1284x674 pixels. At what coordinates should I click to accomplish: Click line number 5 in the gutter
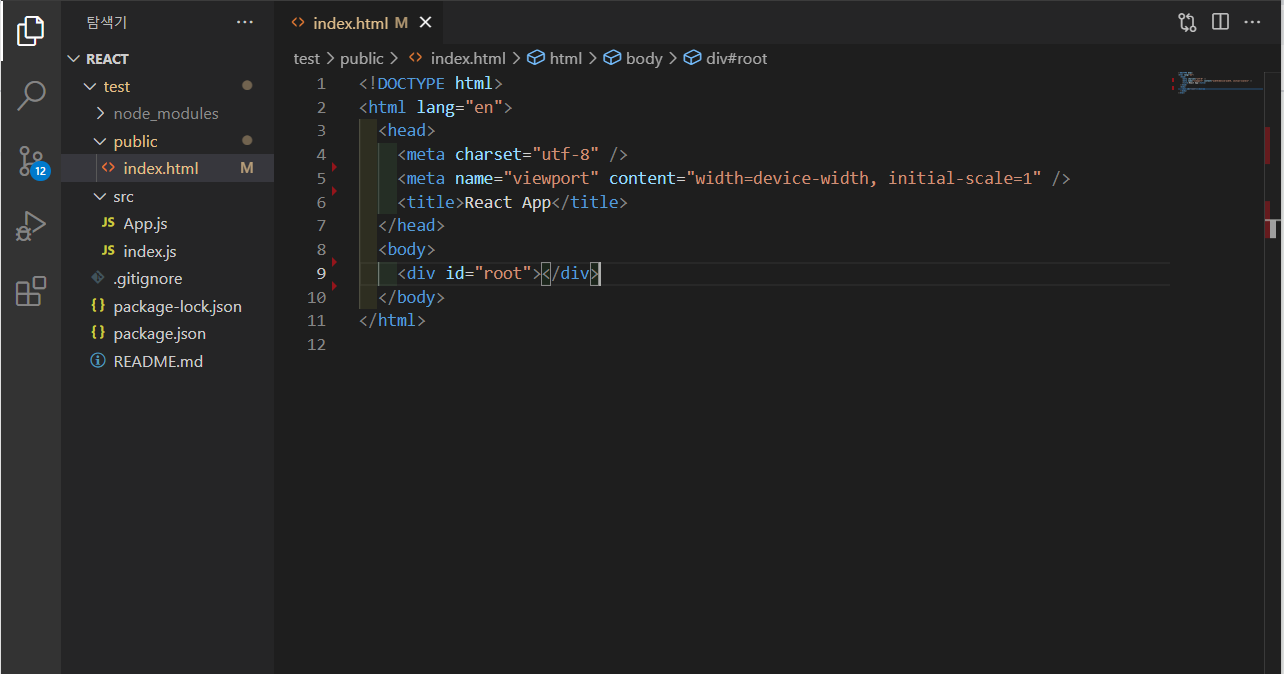[x=321, y=179]
